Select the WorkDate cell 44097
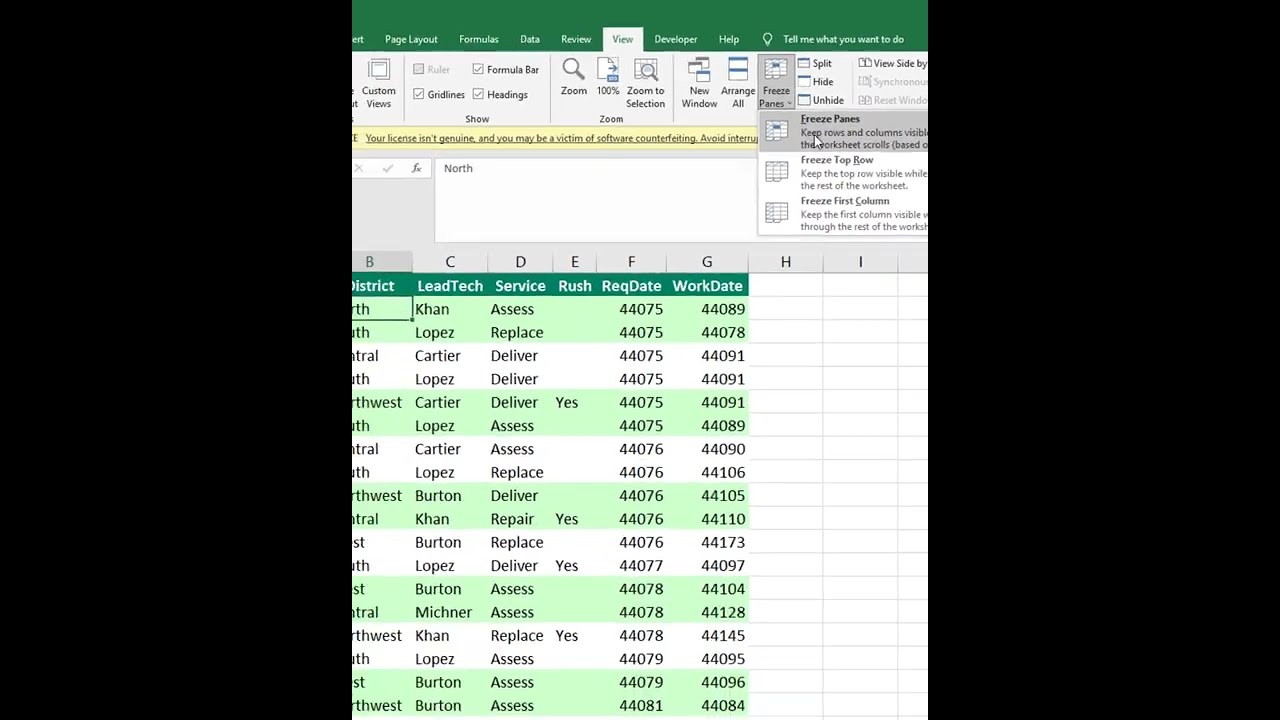The height and width of the screenshot is (720, 1280). click(707, 566)
